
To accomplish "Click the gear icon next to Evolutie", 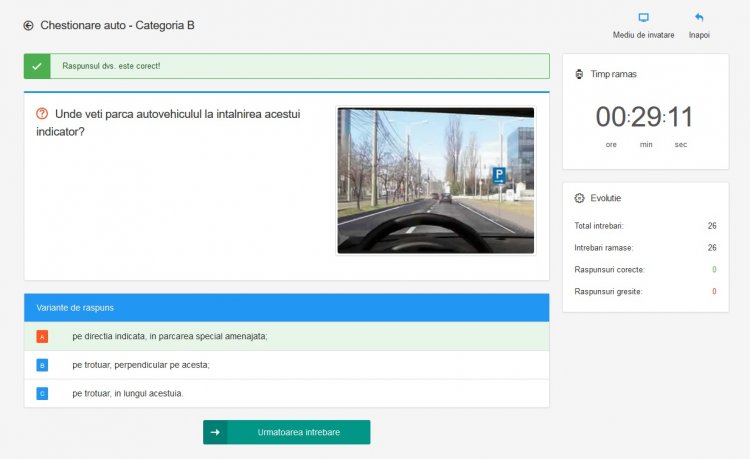I will pyautogui.click(x=579, y=198).
